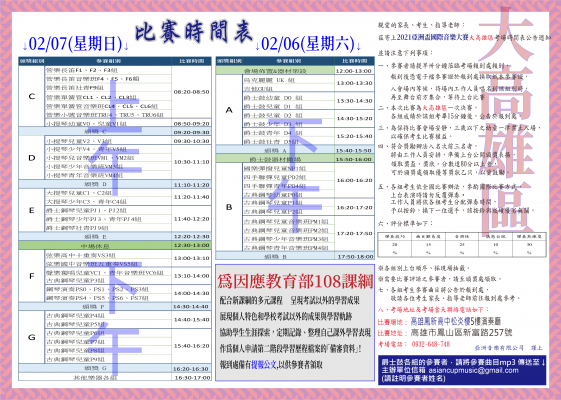The width and height of the screenshot is (561, 400).
Task: Select row 爵士鼓青年 D4 組
Action: point(288,133)
